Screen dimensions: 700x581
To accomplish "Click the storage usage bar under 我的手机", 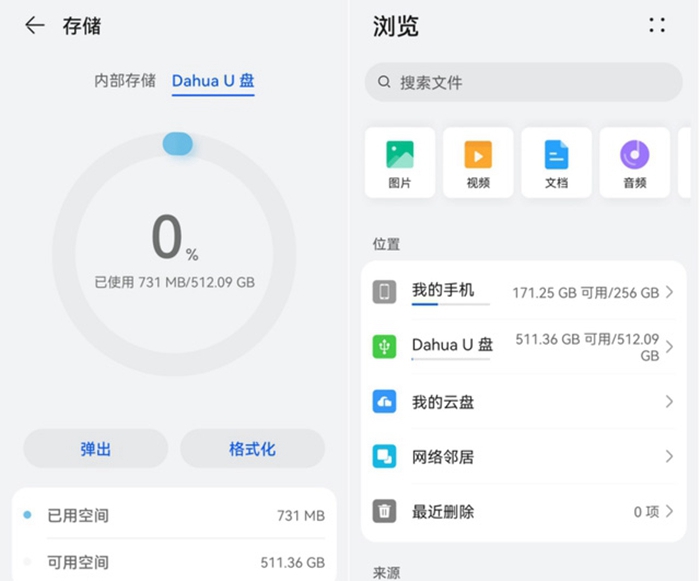I will point(450,304).
